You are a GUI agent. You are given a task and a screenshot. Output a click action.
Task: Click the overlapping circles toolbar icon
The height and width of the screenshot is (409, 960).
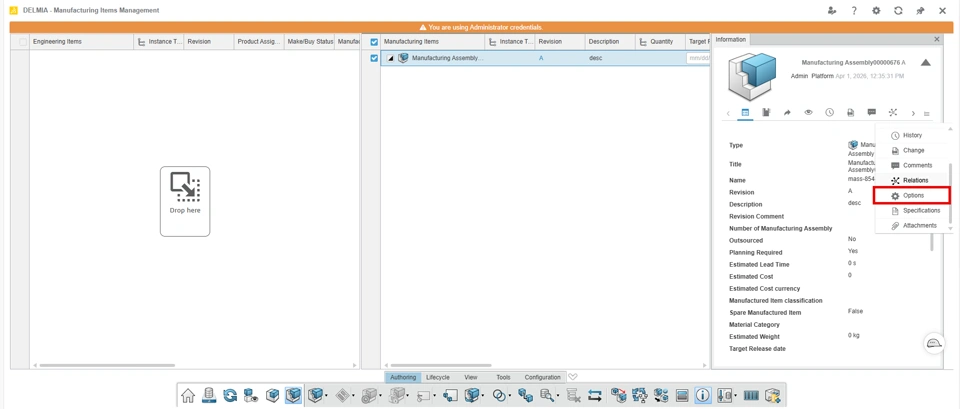tap(500, 396)
